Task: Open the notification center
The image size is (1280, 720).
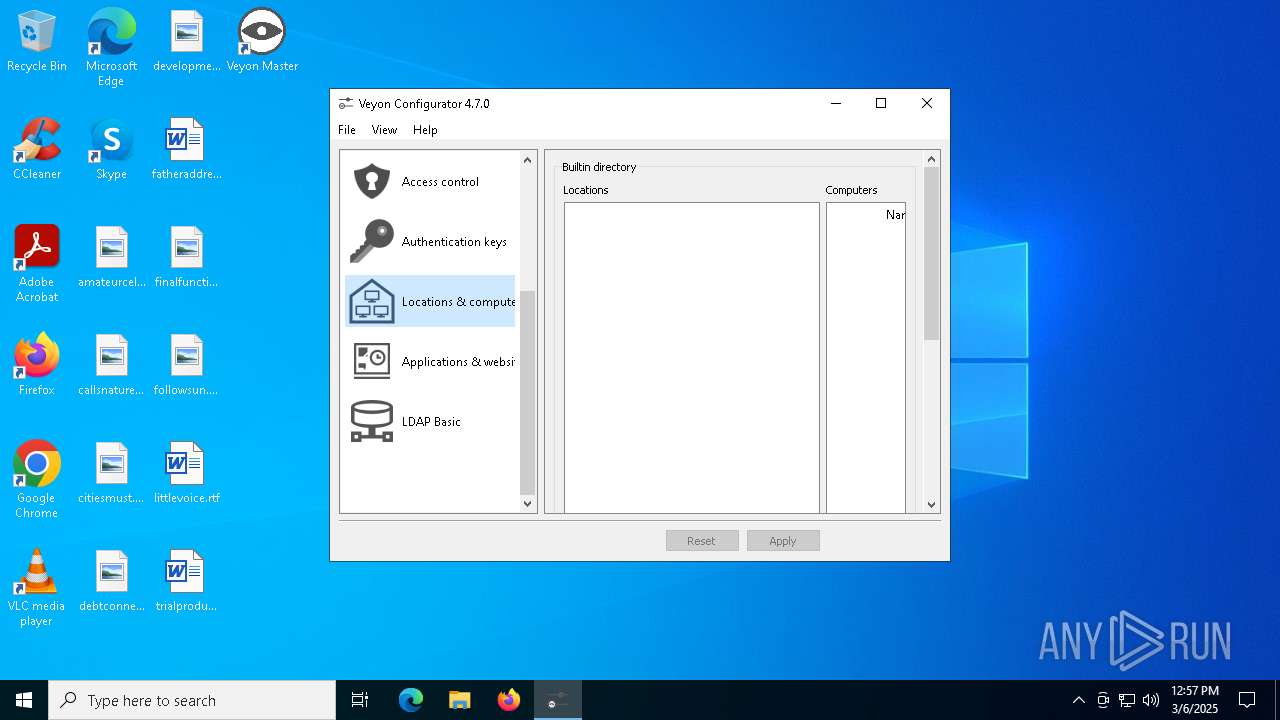Action: [1247, 700]
